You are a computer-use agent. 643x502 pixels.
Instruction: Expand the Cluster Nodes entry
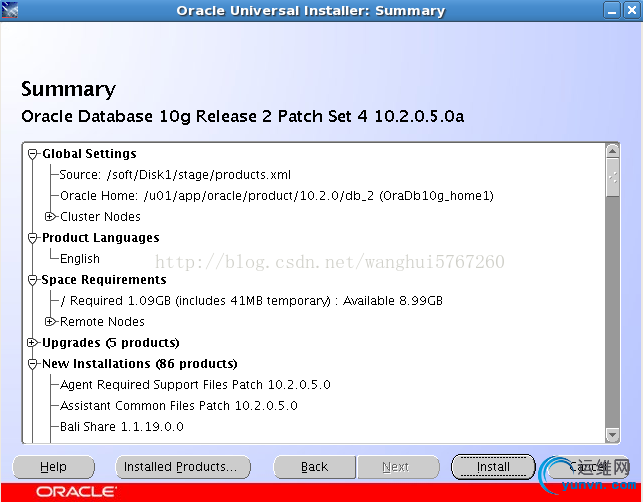(x=50, y=217)
